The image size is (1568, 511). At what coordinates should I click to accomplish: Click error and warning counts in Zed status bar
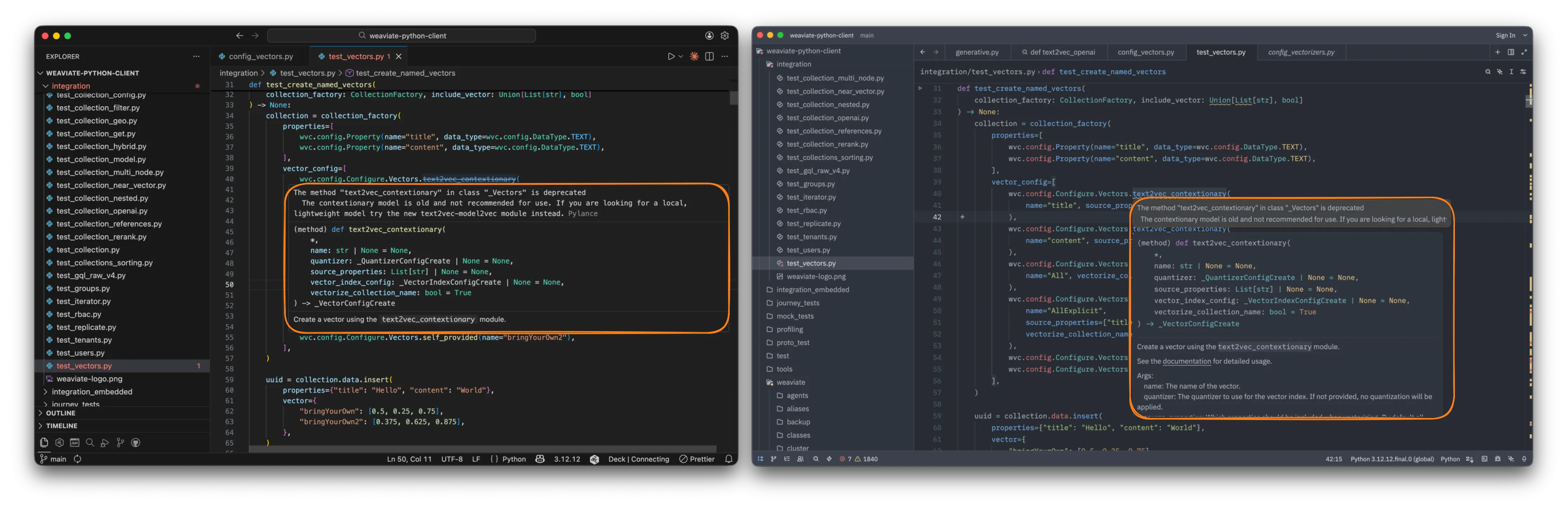pyautogui.click(x=858, y=459)
